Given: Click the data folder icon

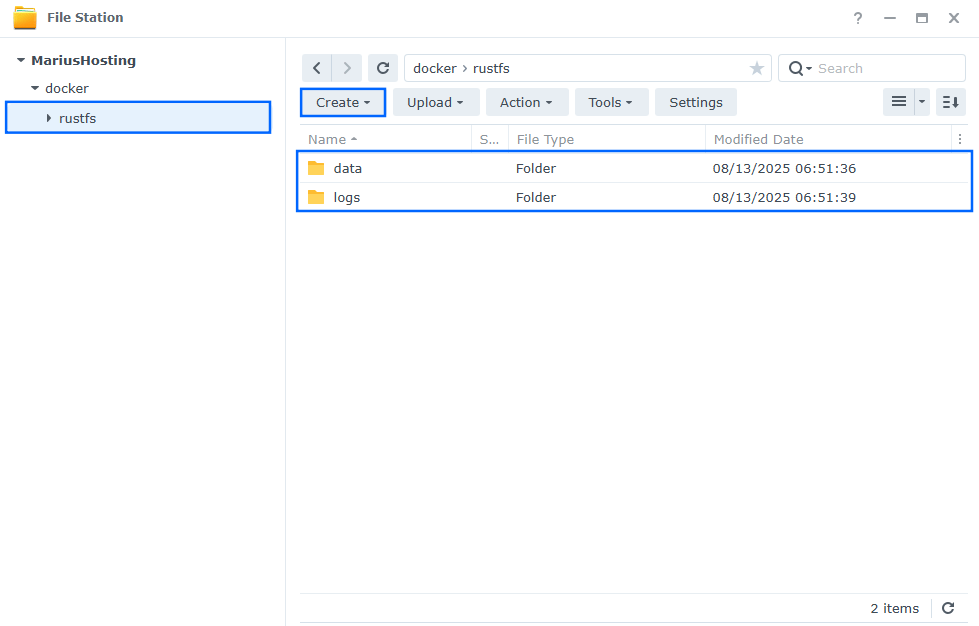Looking at the screenshot, I should tap(316, 168).
